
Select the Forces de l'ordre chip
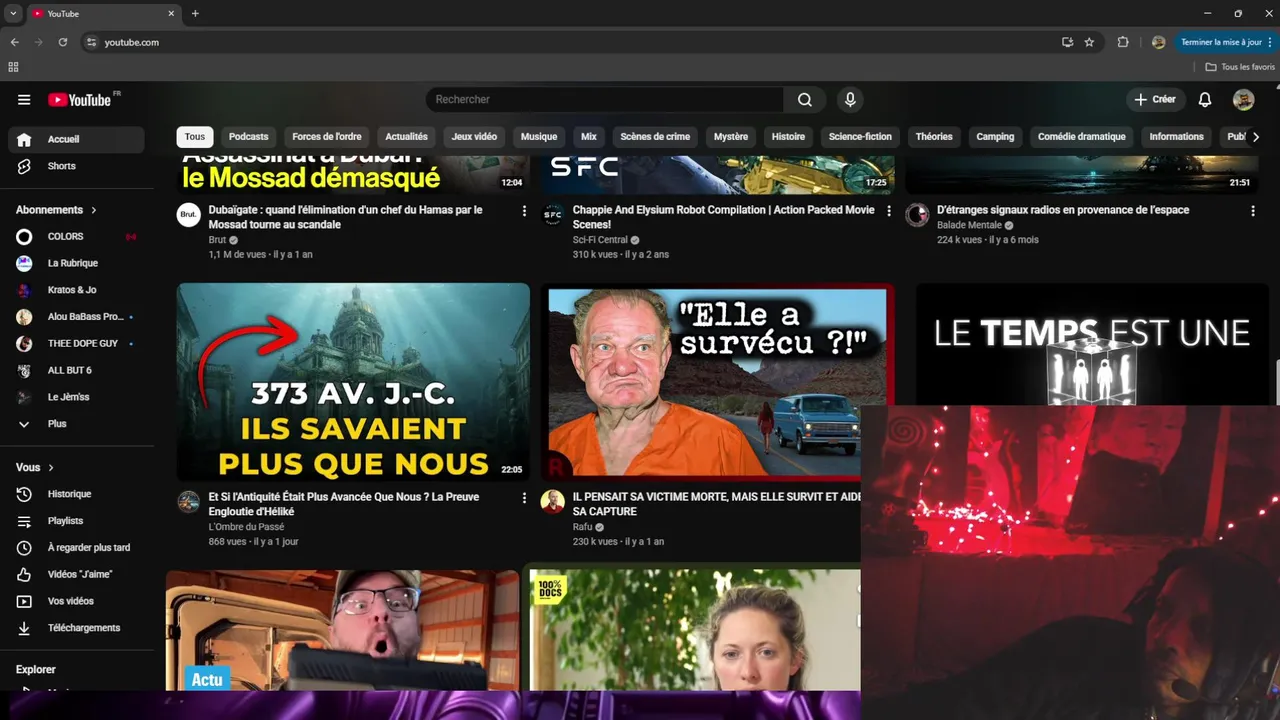327,137
